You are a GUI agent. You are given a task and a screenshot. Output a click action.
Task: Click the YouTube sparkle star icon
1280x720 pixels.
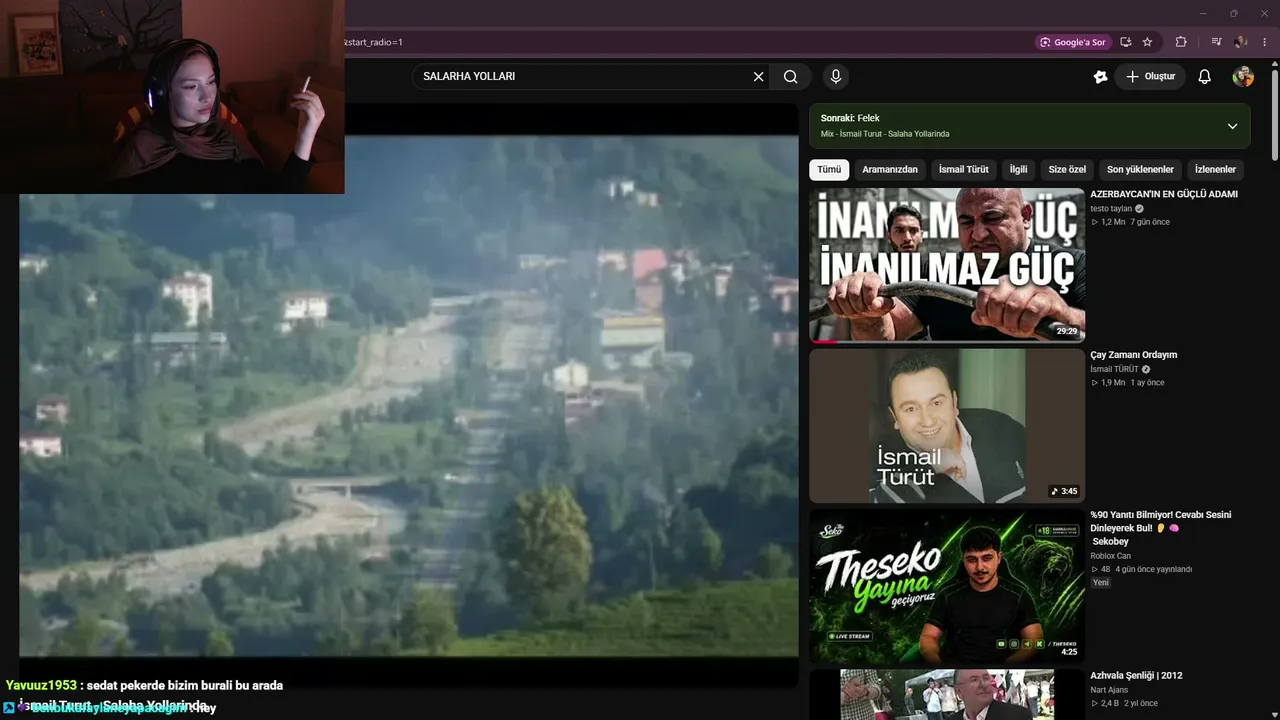[1101, 76]
